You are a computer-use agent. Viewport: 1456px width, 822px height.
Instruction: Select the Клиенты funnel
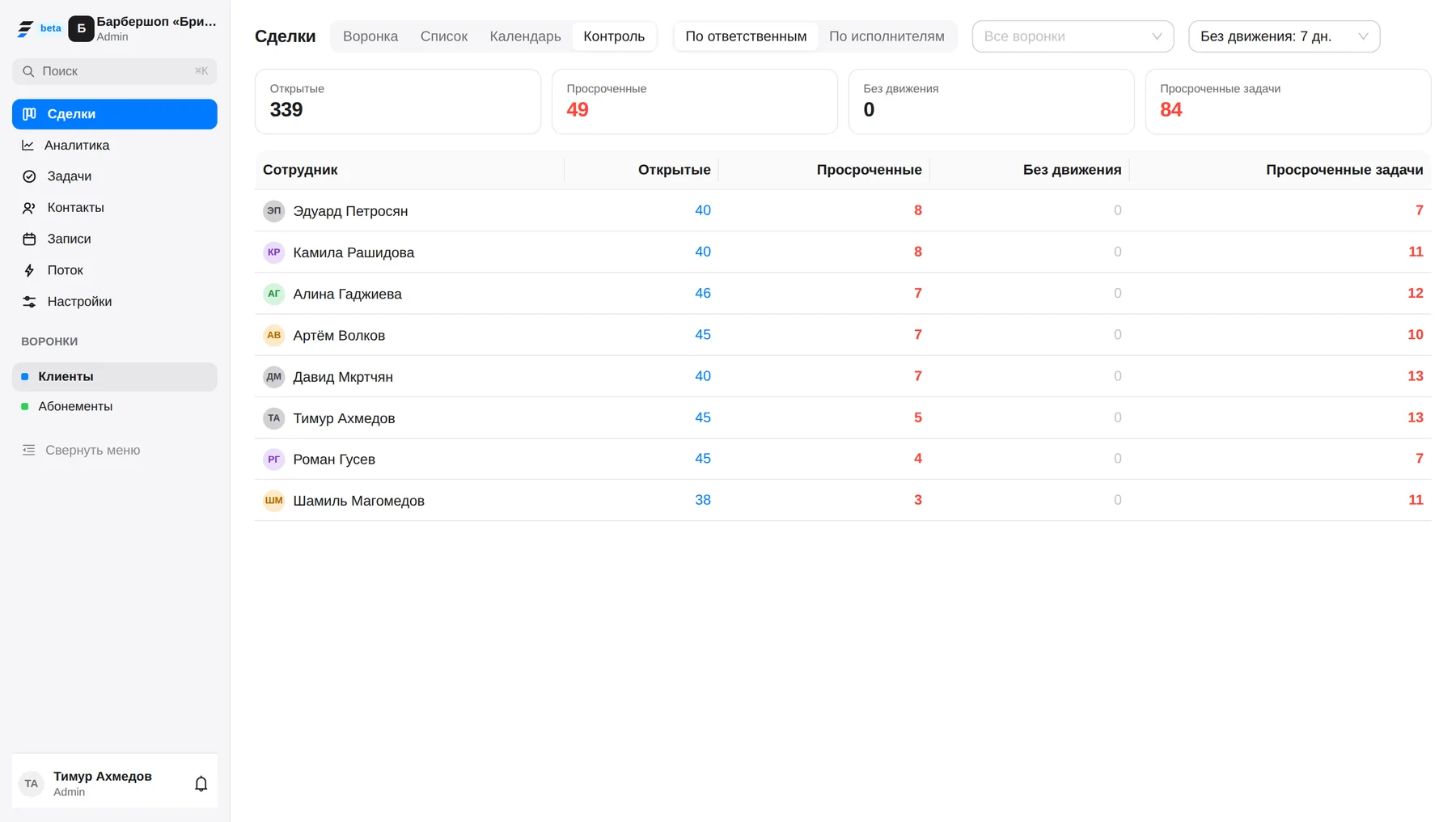point(115,377)
